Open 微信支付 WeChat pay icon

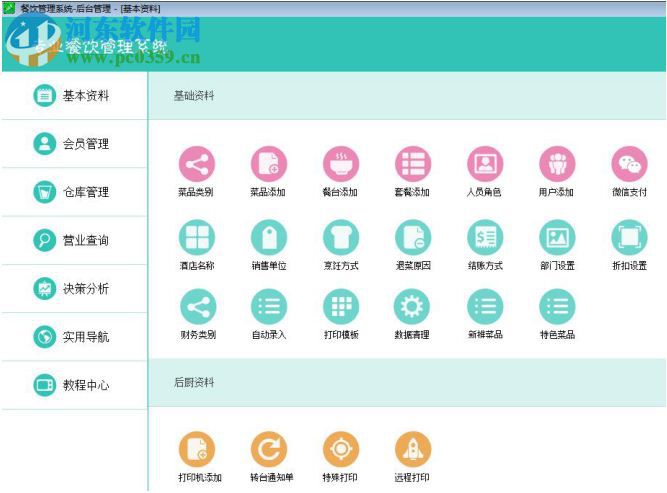point(629,164)
